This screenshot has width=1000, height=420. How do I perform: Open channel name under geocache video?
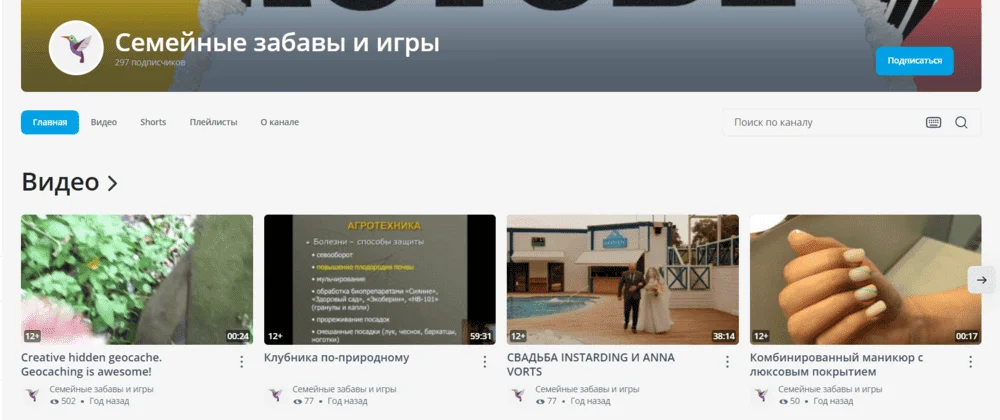(101, 389)
